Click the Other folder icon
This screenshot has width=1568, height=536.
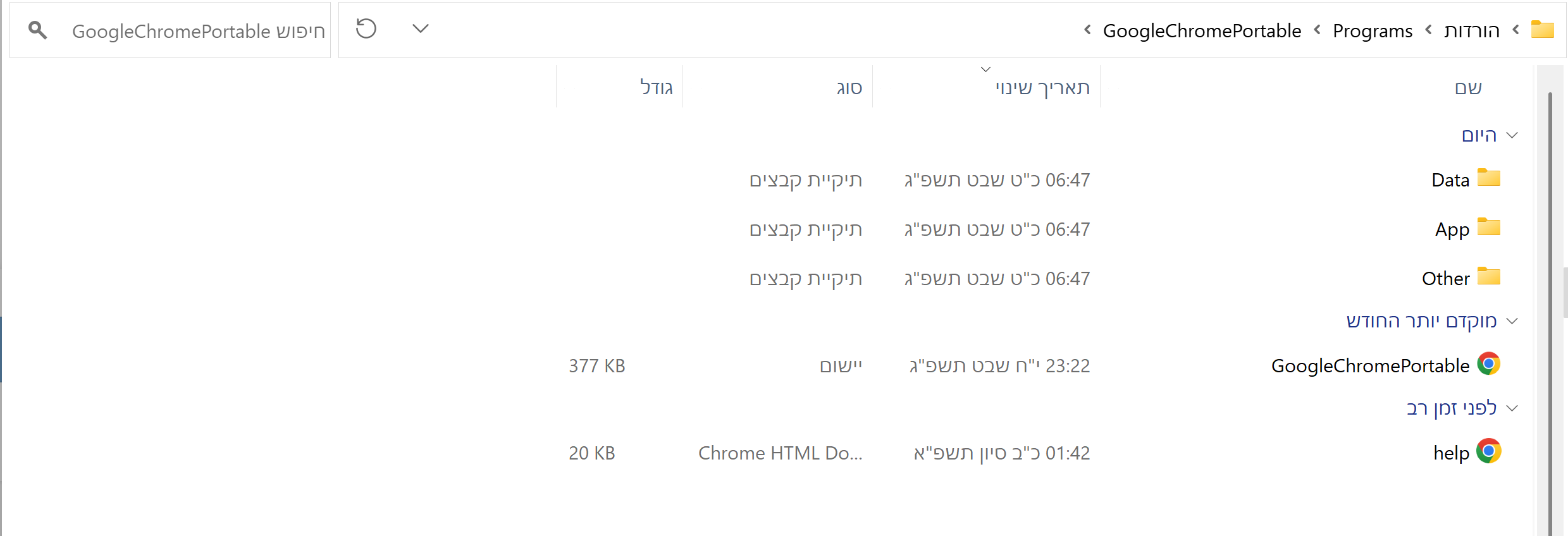(1488, 277)
